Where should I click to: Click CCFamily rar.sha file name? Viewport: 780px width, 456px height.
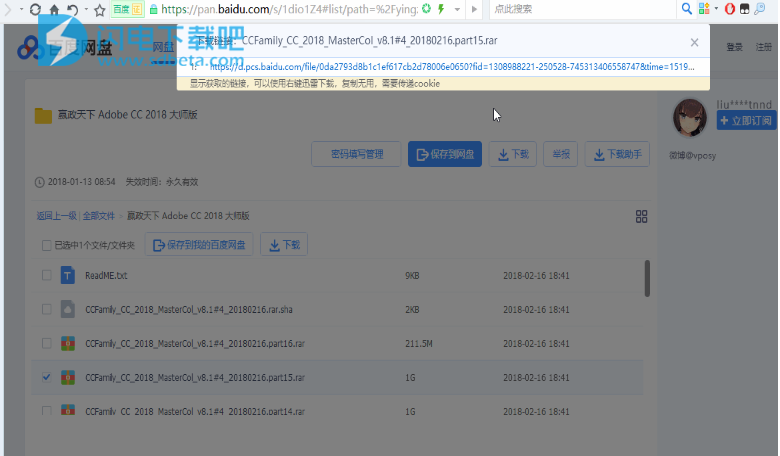pyautogui.click(x=189, y=309)
